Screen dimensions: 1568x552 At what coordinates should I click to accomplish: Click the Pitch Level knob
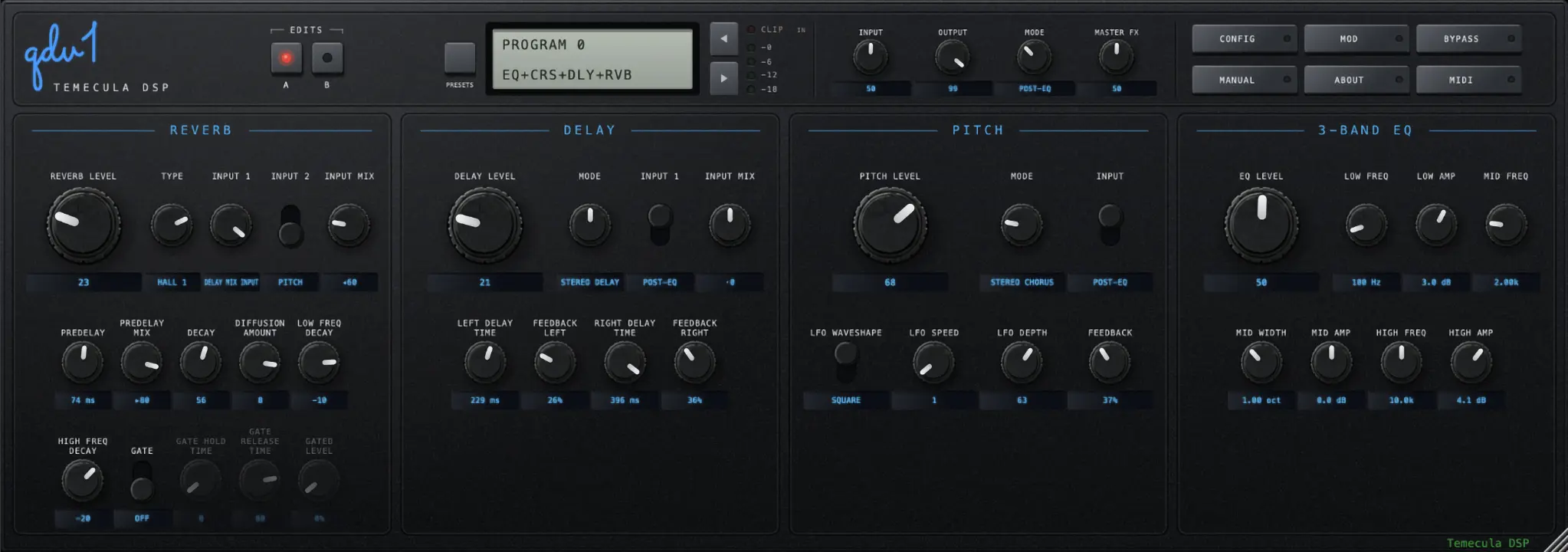click(890, 225)
